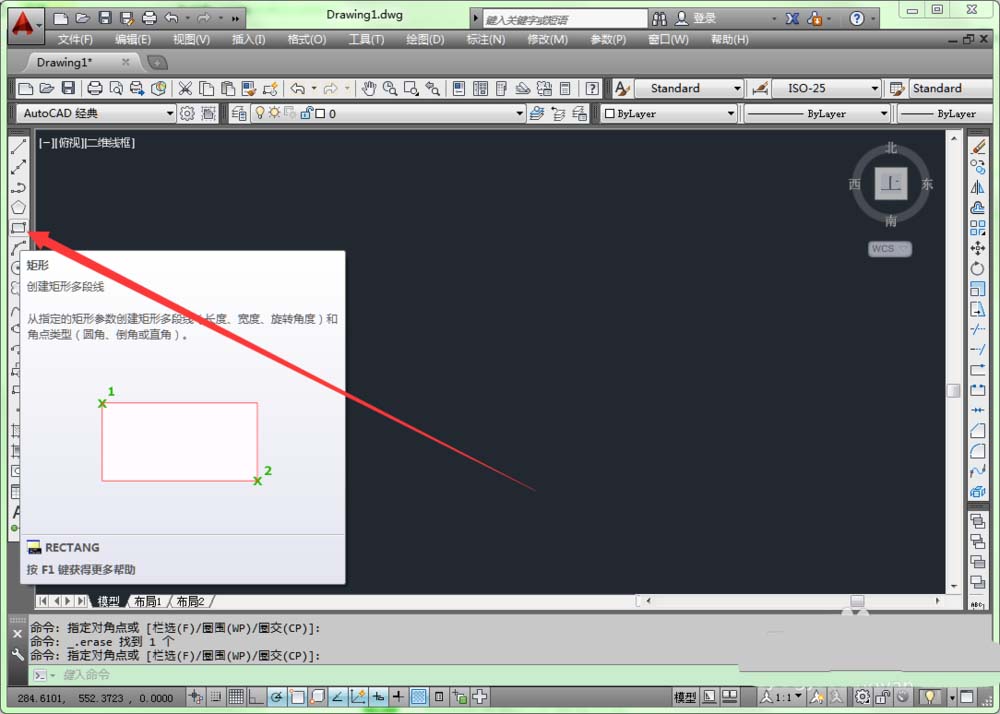The height and width of the screenshot is (714, 1000).
Task: Select the Chamfer tool
Action: click(978, 431)
